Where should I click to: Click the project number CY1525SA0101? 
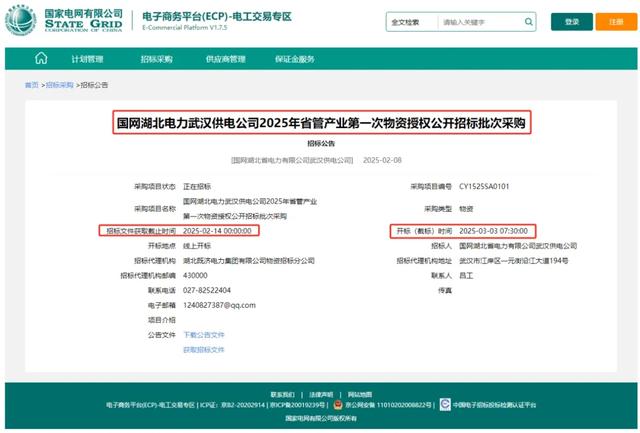[484, 187]
